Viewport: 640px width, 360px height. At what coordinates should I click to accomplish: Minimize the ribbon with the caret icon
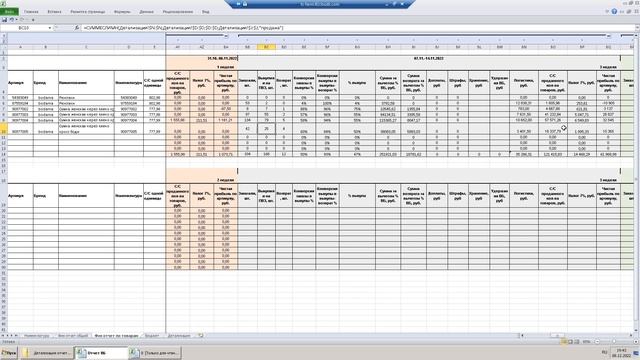(x=607, y=11)
